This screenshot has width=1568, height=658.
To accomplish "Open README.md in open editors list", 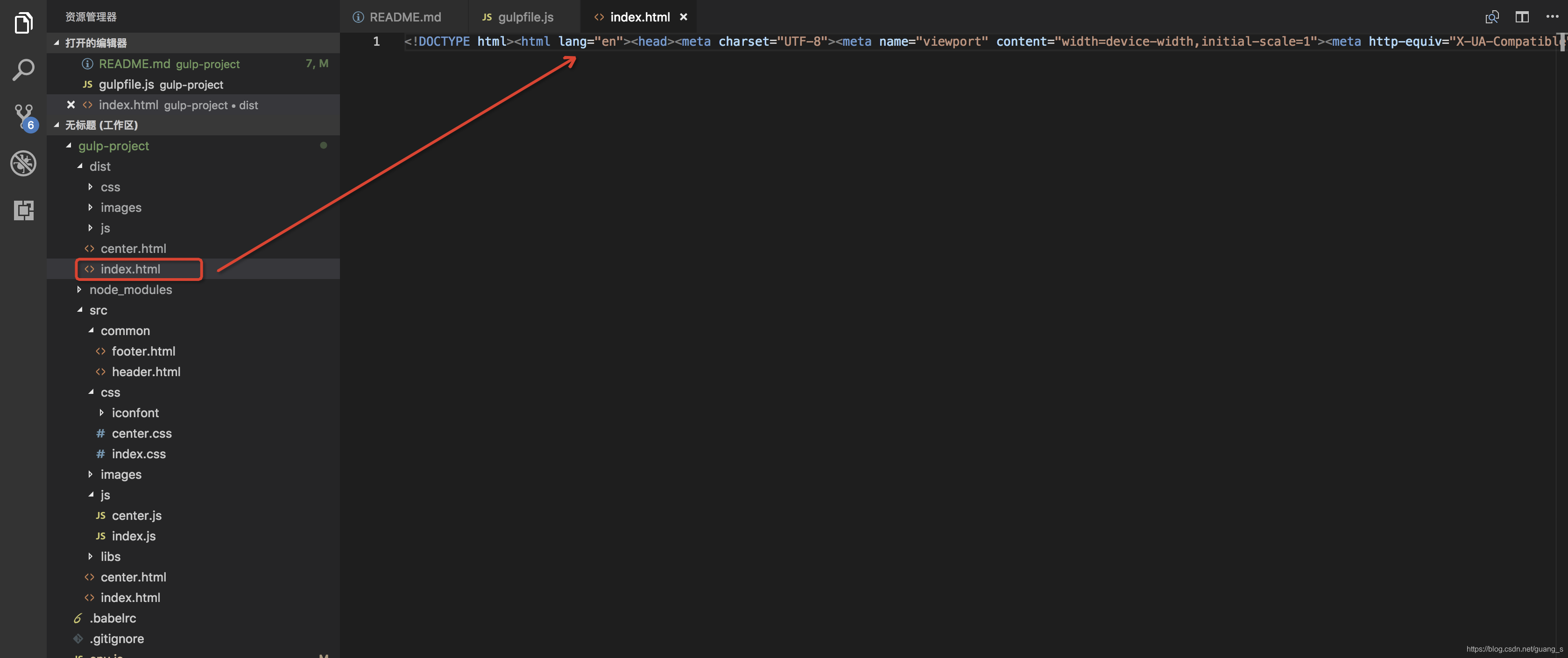I will pyautogui.click(x=193, y=63).
